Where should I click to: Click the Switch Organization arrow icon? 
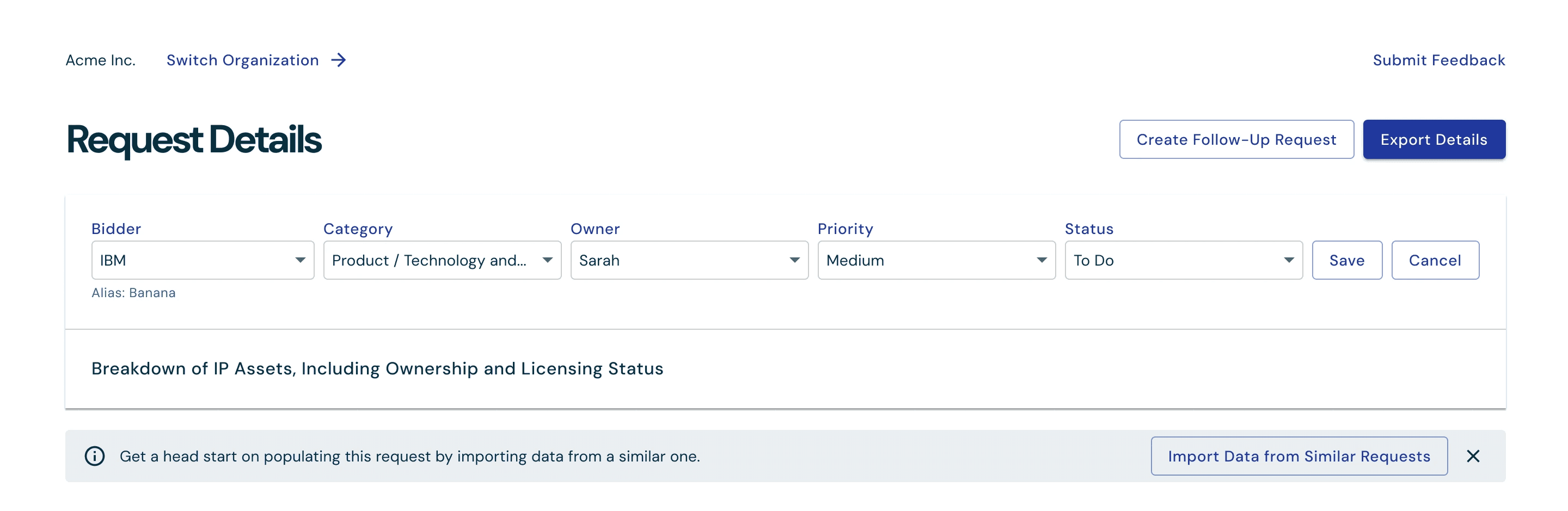point(339,60)
